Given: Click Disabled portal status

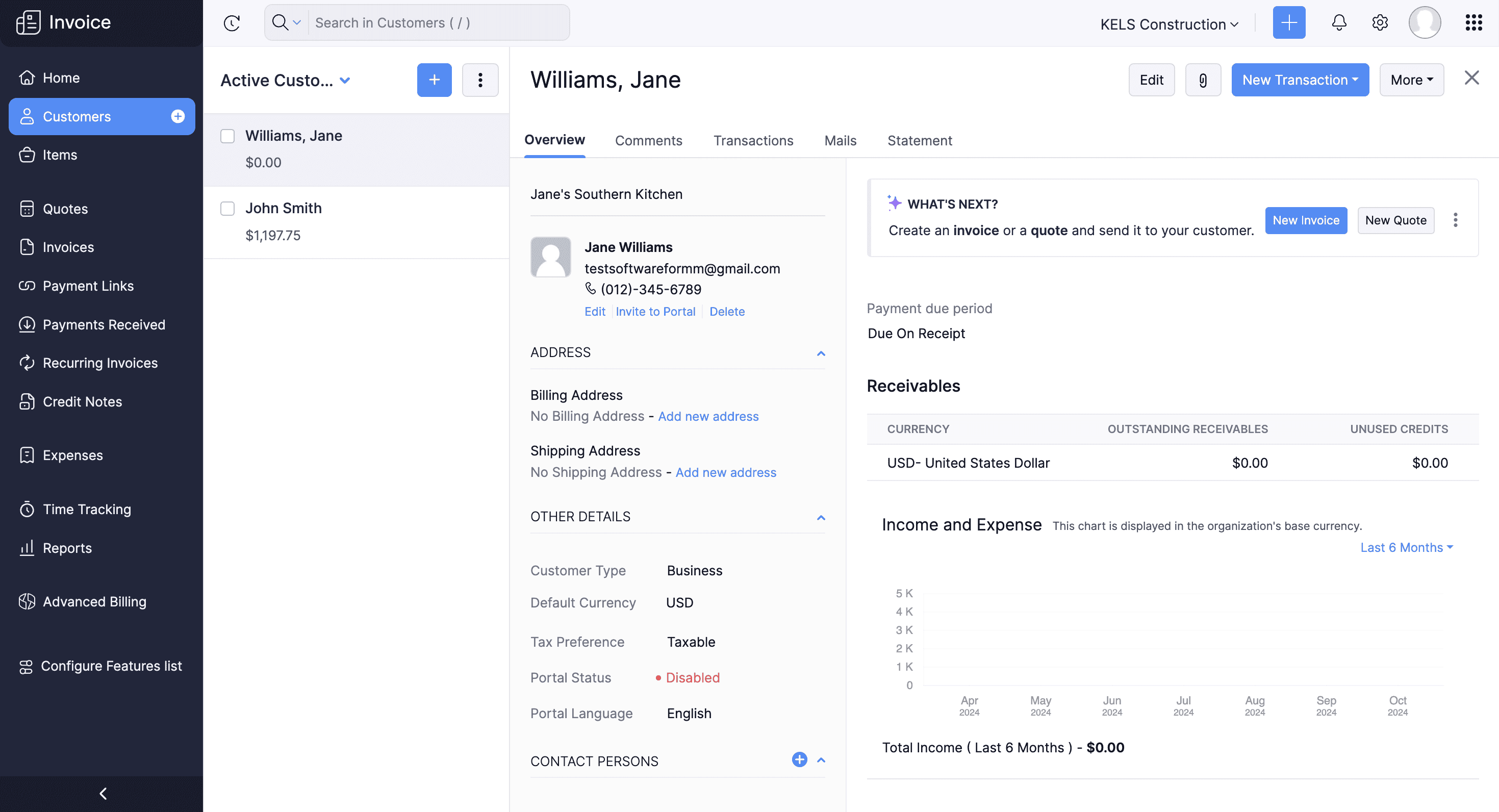Looking at the screenshot, I should point(693,677).
